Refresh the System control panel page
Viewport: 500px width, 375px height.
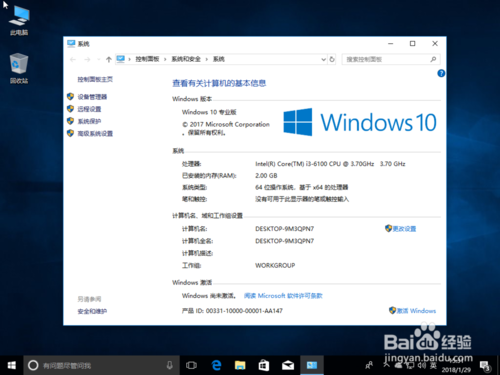[332, 59]
